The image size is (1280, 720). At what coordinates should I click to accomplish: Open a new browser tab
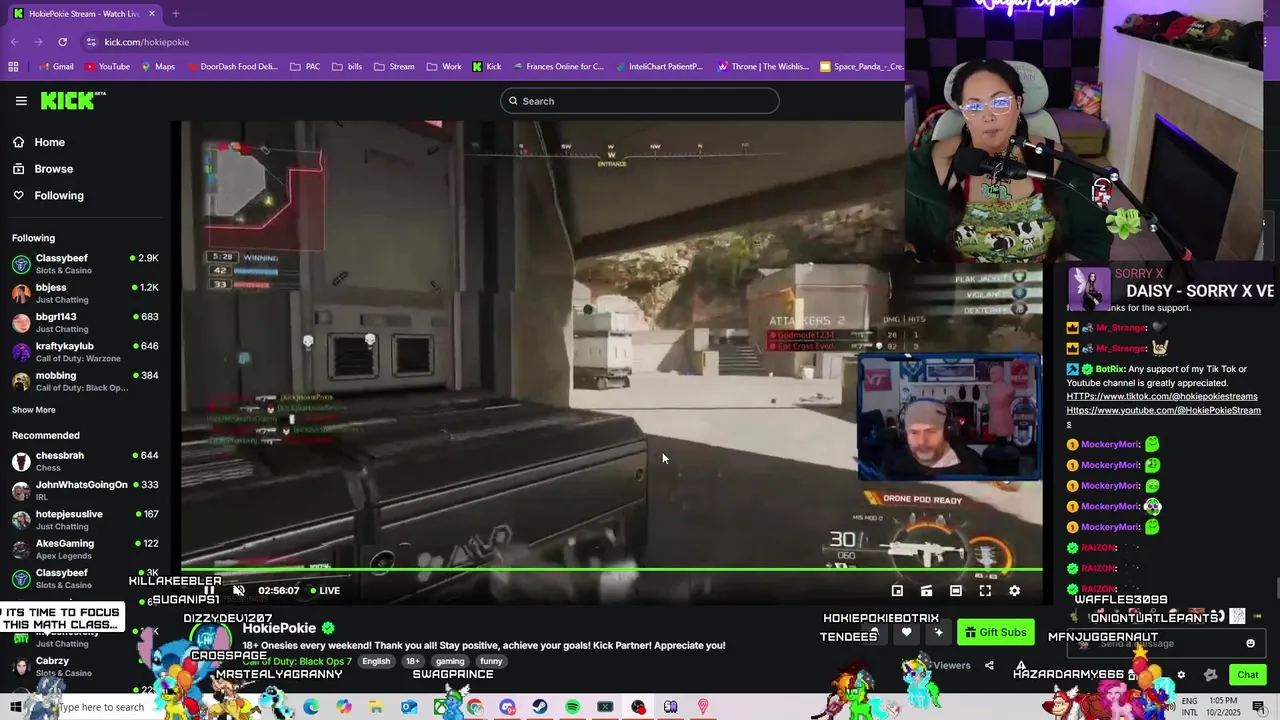pos(175,14)
